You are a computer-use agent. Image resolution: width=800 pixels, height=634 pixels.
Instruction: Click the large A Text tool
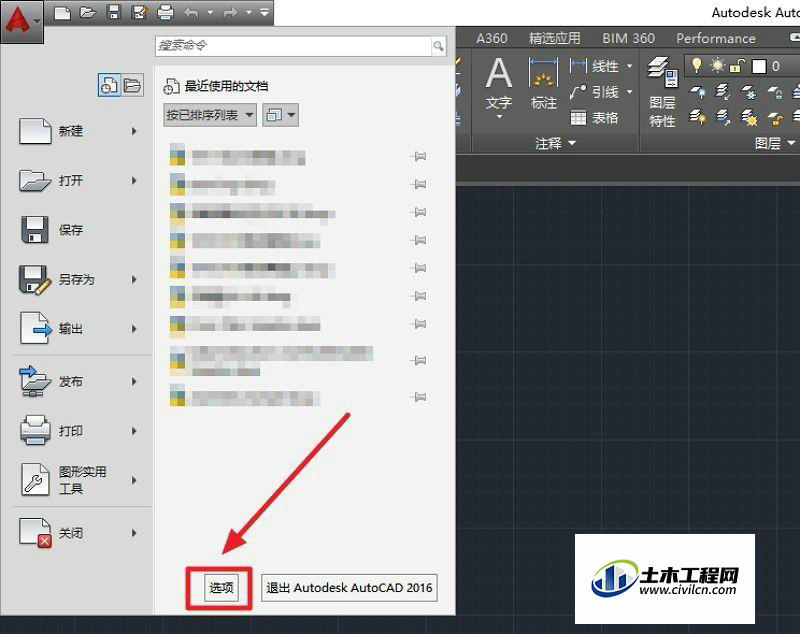click(x=498, y=72)
